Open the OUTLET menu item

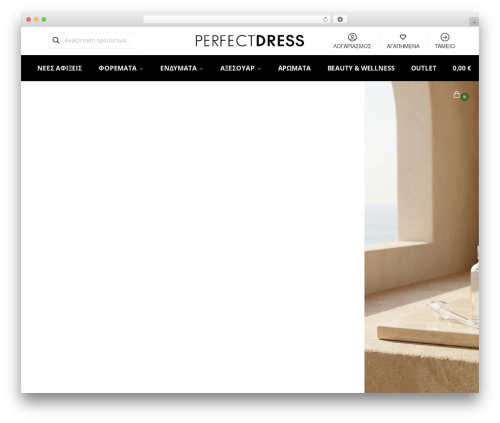tap(424, 68)
